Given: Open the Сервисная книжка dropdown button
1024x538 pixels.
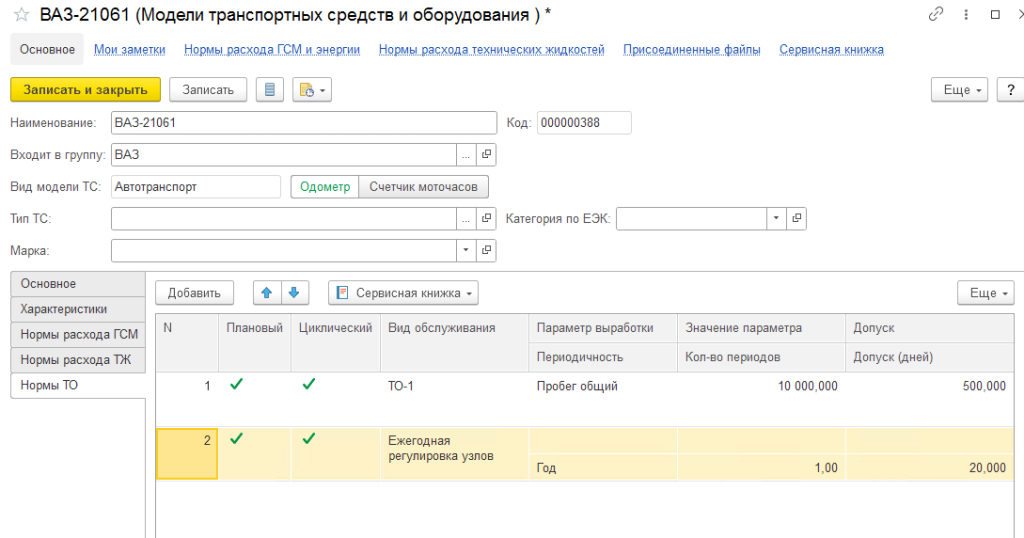Looking at the screenshot, I should pos(403,293).
